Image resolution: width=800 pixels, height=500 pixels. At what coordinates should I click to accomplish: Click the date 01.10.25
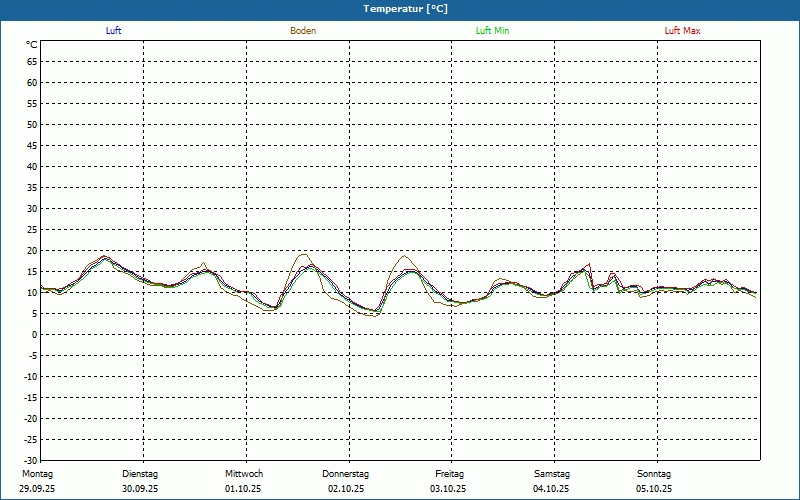[x=243, y=489]
